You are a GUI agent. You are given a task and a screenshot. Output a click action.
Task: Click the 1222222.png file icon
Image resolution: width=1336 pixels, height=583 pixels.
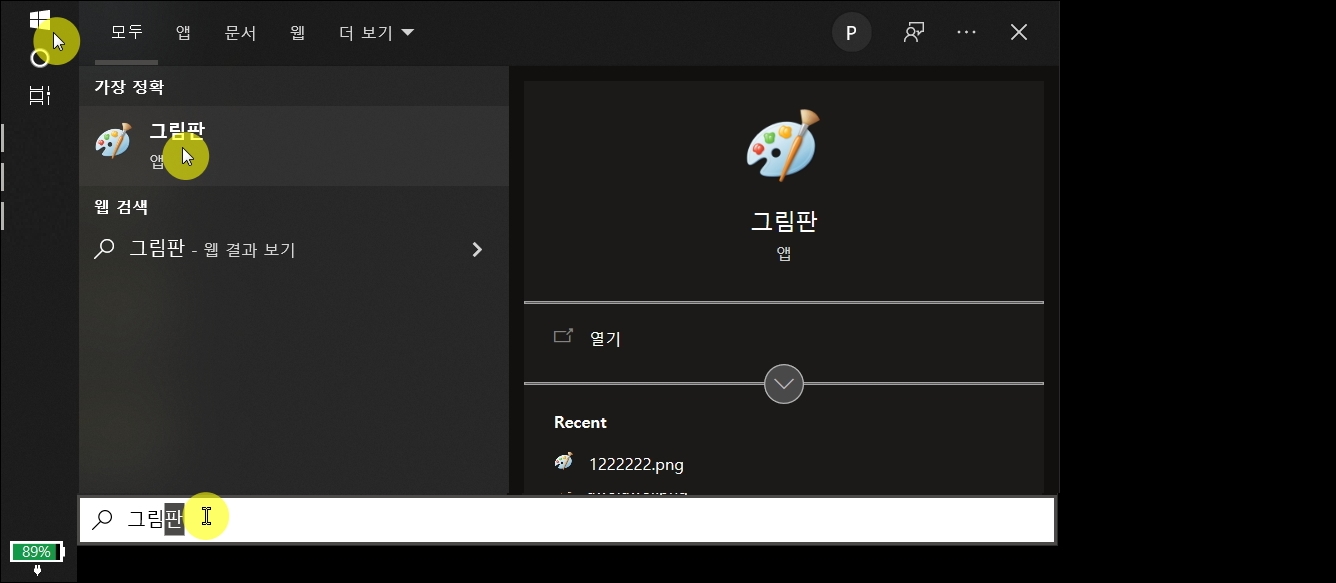click(x=564, y=462)
